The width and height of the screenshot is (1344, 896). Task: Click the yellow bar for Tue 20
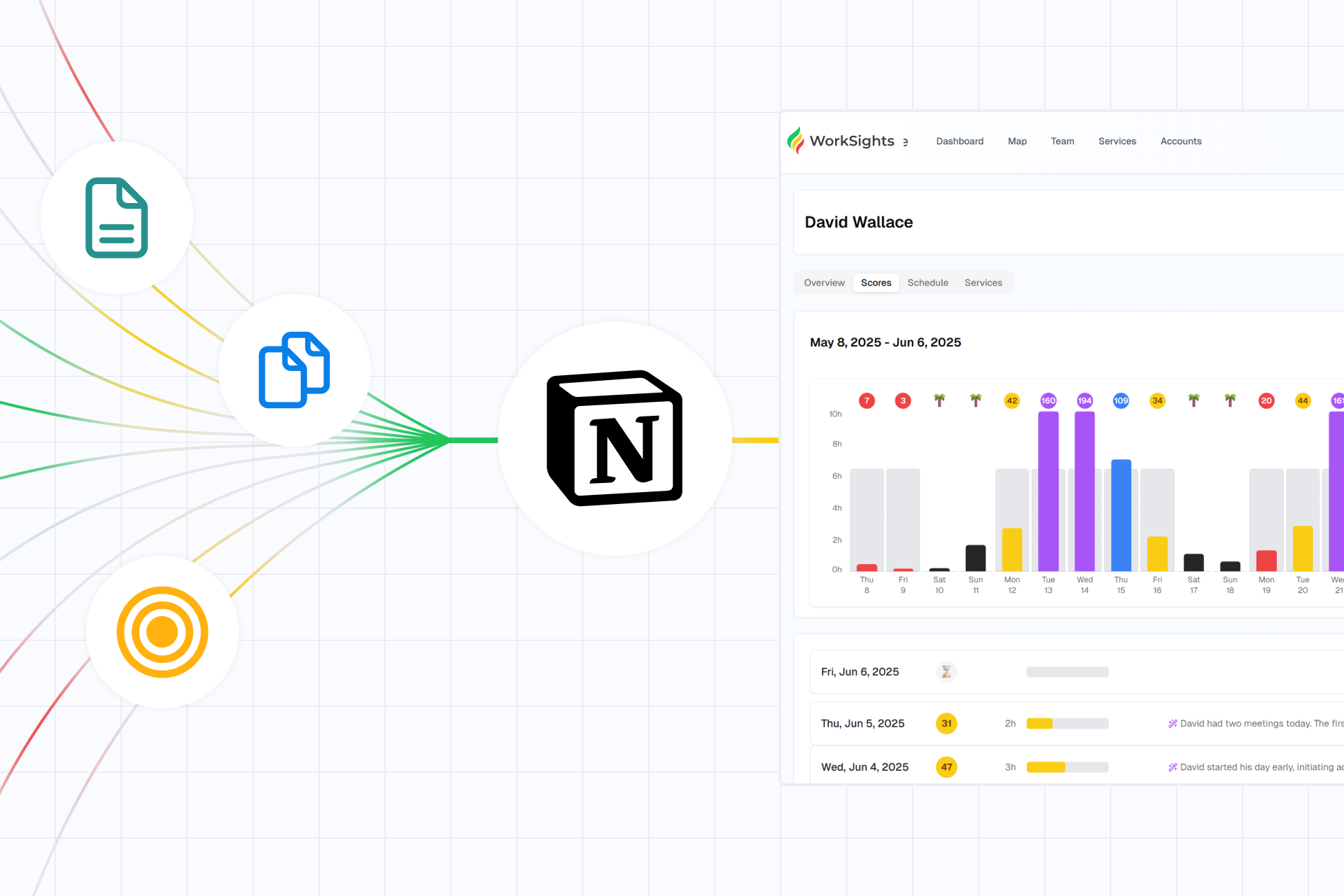coord(1303,549)
